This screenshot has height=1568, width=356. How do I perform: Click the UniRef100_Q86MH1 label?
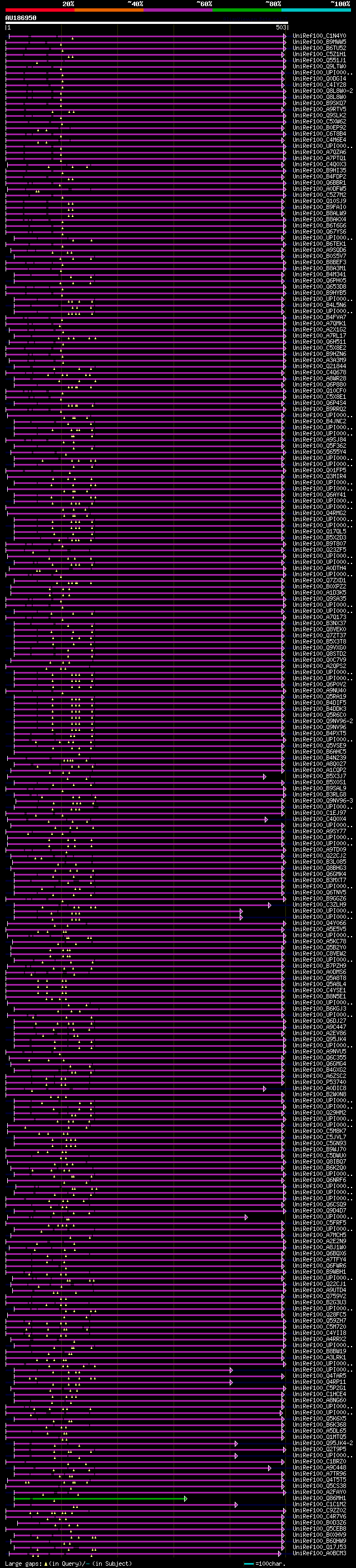click(x=319, y=1498)
